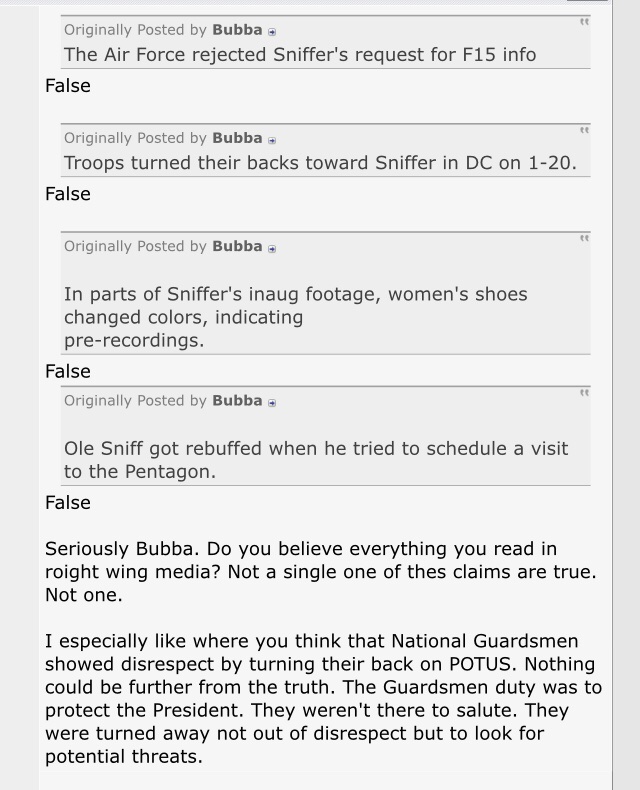Click Bubba's name in Pentagon quote header
The width and height of the screenshot is (640, 790).
coord(237,401)
